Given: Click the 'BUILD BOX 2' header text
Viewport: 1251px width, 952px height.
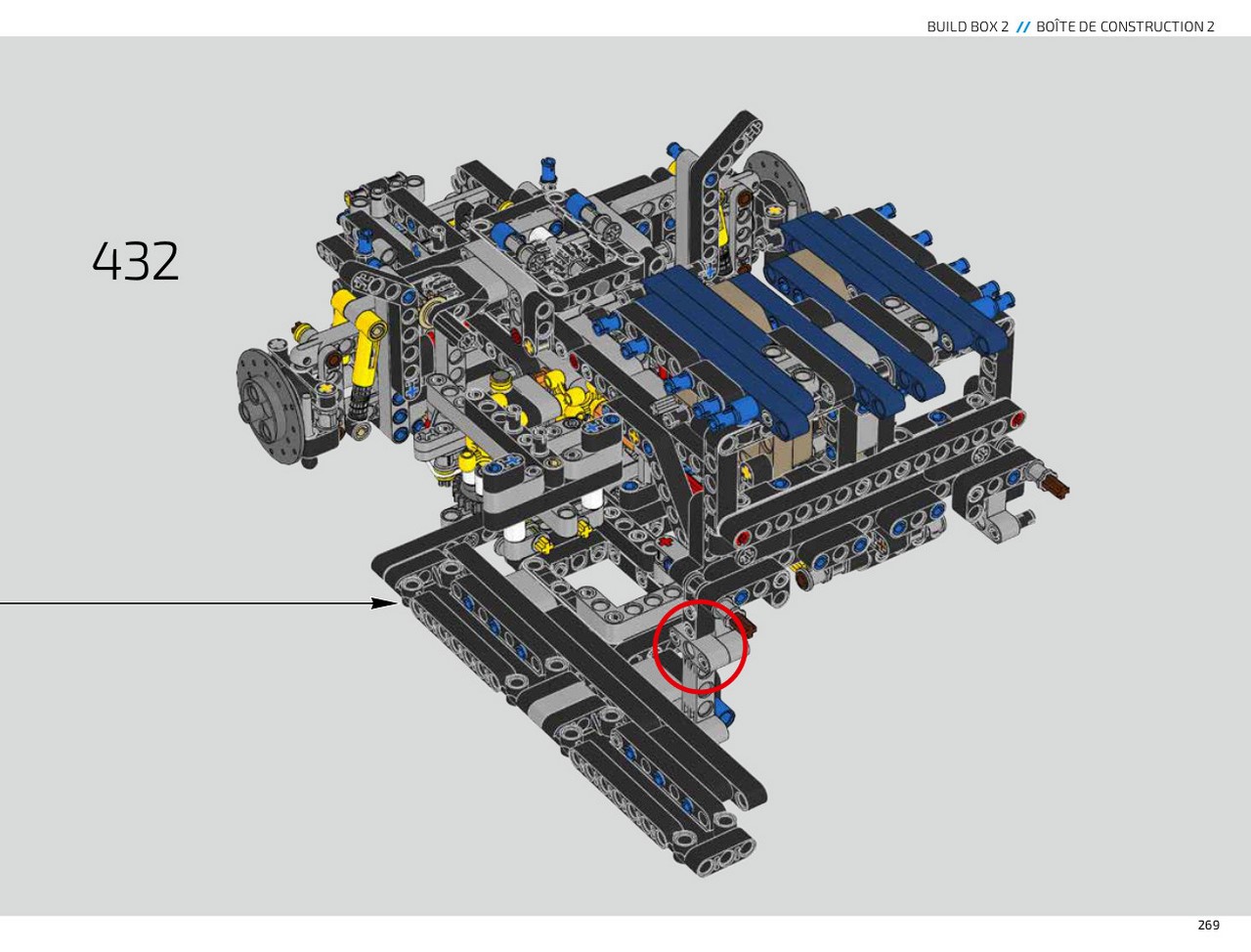Looking at the screenshot, I should click(x=968, y=26).
